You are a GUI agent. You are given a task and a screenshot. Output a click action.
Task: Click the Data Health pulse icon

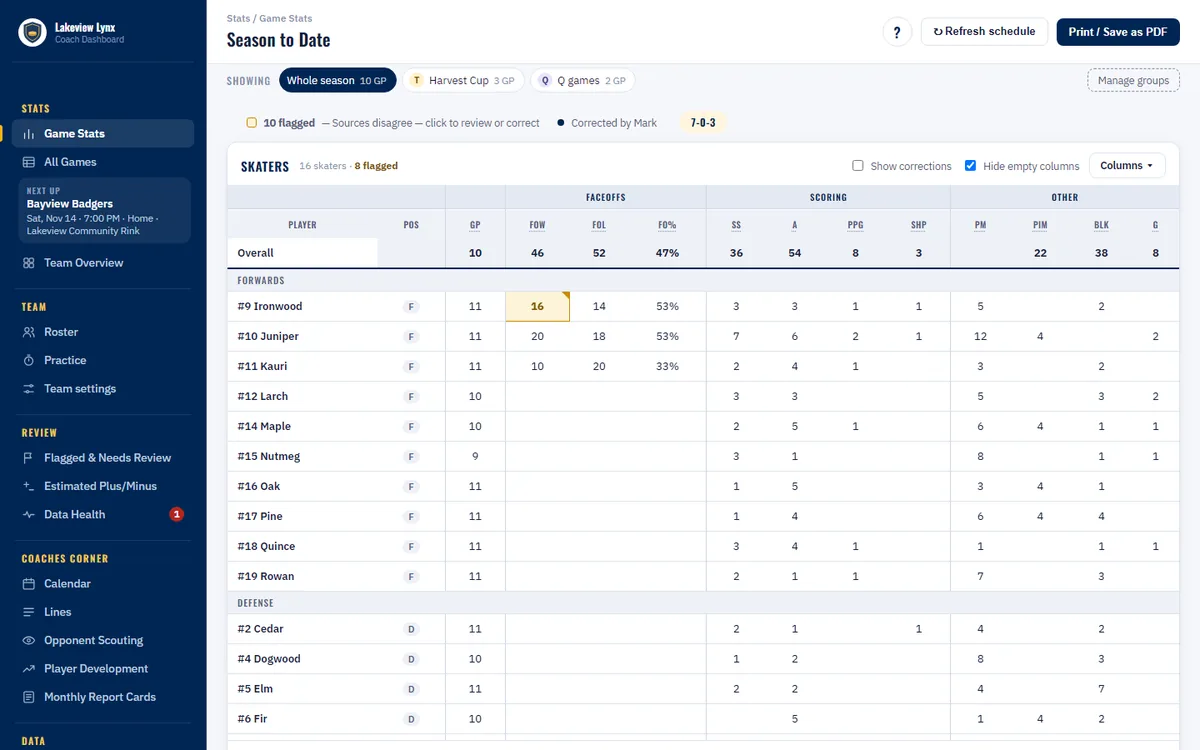pyautogui.click(x=29, y=515)
